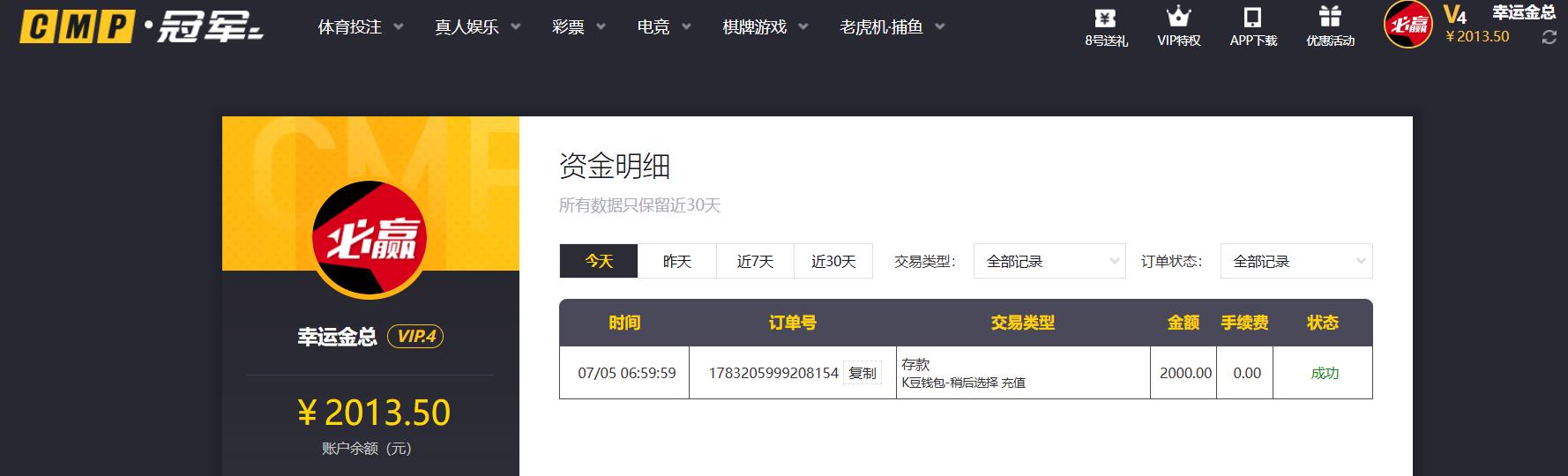Select the 昨天 filter tab
This screenshot has height=476, width=1568.
click(677, 261)
